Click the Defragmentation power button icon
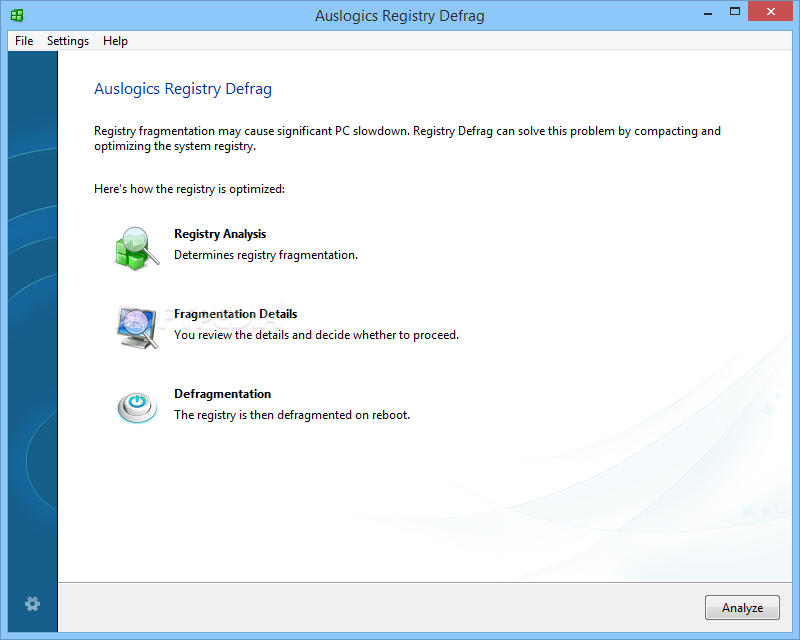Viewport: 800px width, 640px height. click(137, 408)
